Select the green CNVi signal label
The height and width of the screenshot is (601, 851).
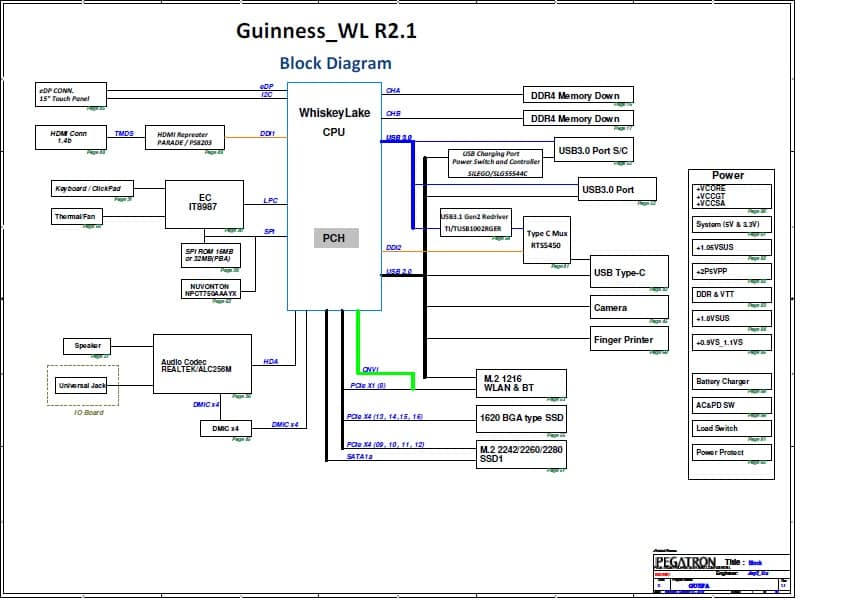click(370, 370)
